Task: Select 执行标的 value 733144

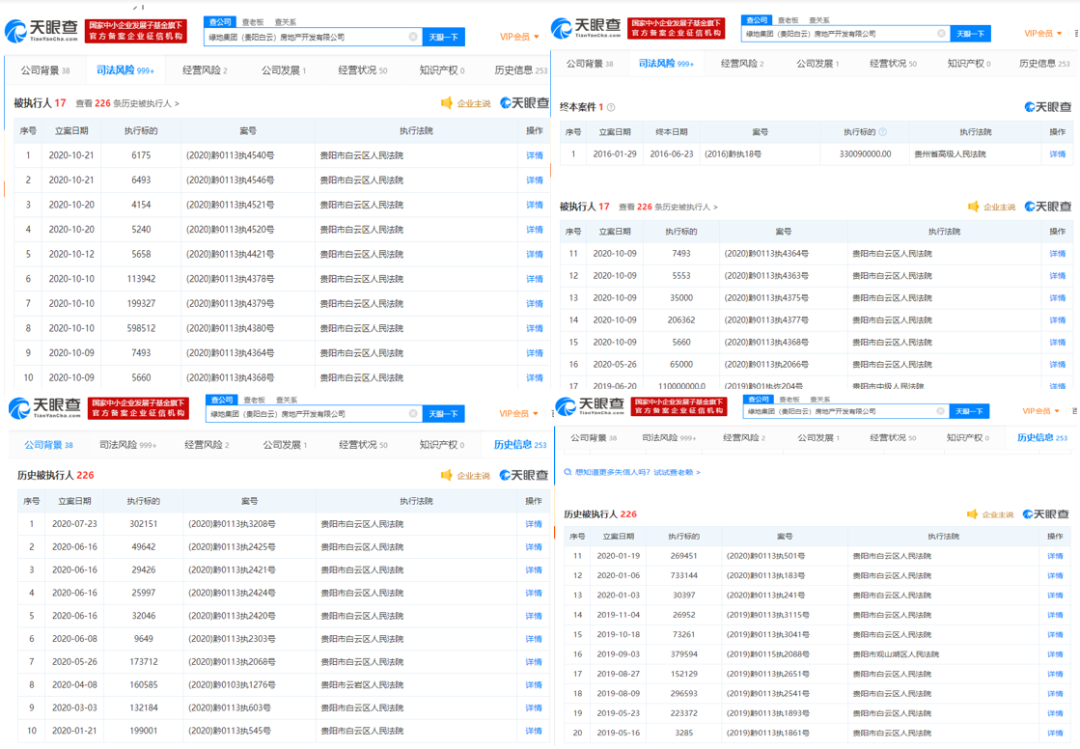Action: (684, 575)
